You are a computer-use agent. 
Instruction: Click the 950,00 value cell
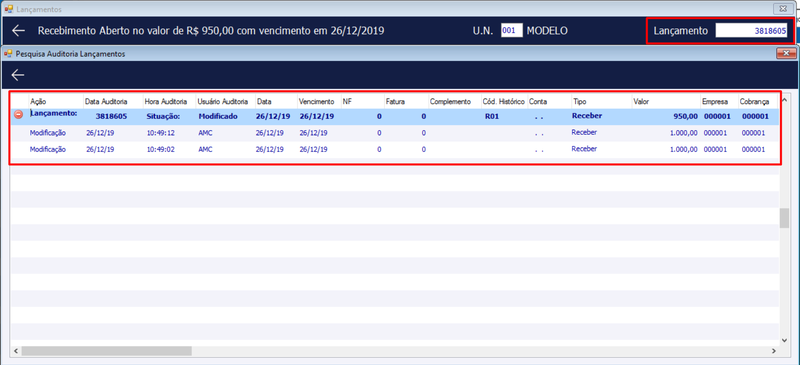pyautogui.click(x=685, y=116)
